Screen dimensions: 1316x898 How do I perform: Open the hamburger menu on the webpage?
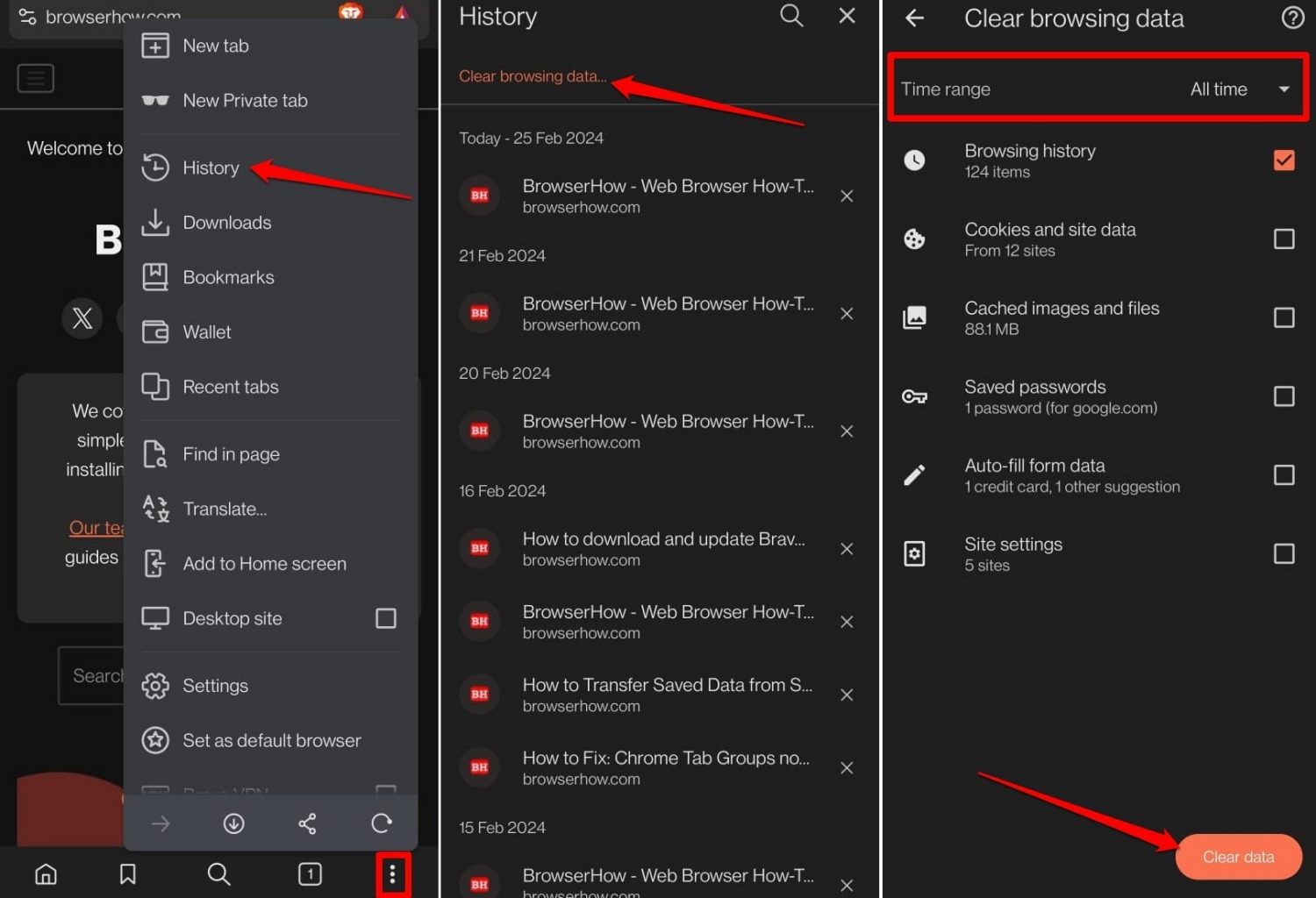tap(36, 78)
